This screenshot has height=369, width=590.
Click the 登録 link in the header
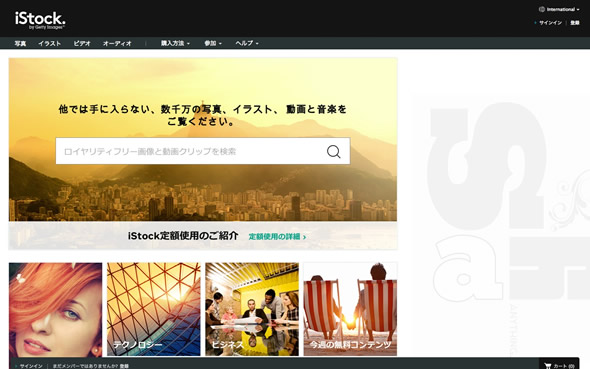(x=575, y=23)
